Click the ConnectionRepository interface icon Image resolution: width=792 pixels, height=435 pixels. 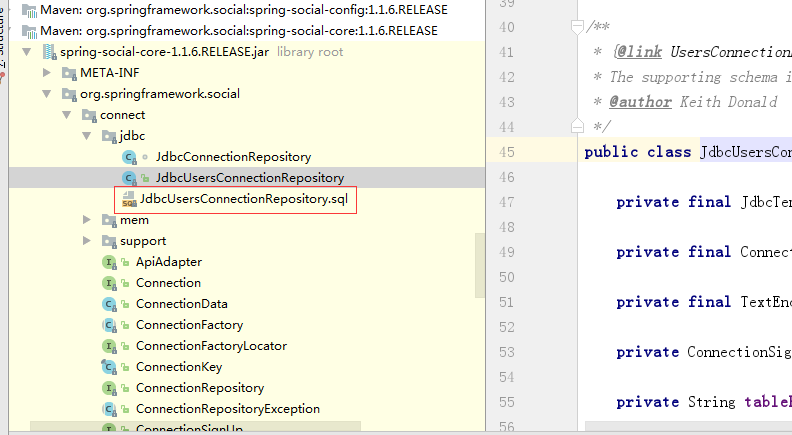click(x=109, y=388)
